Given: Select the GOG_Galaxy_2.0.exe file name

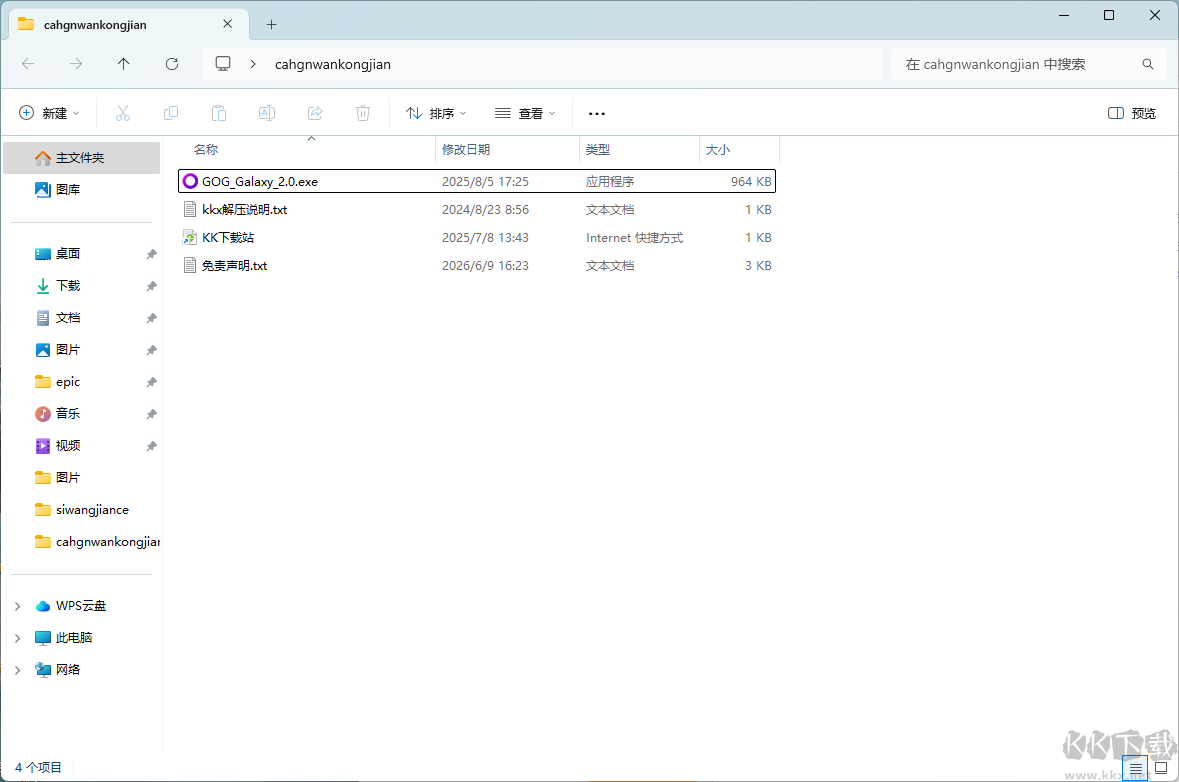Looking at the screenshot, I should point(259,181).
